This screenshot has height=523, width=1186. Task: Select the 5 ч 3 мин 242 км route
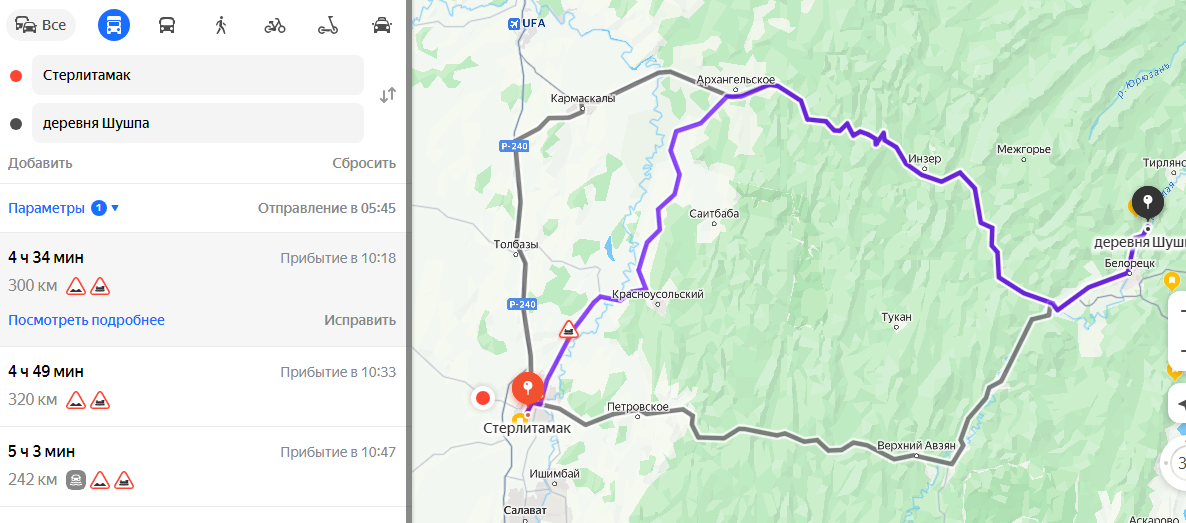point(202,466)
